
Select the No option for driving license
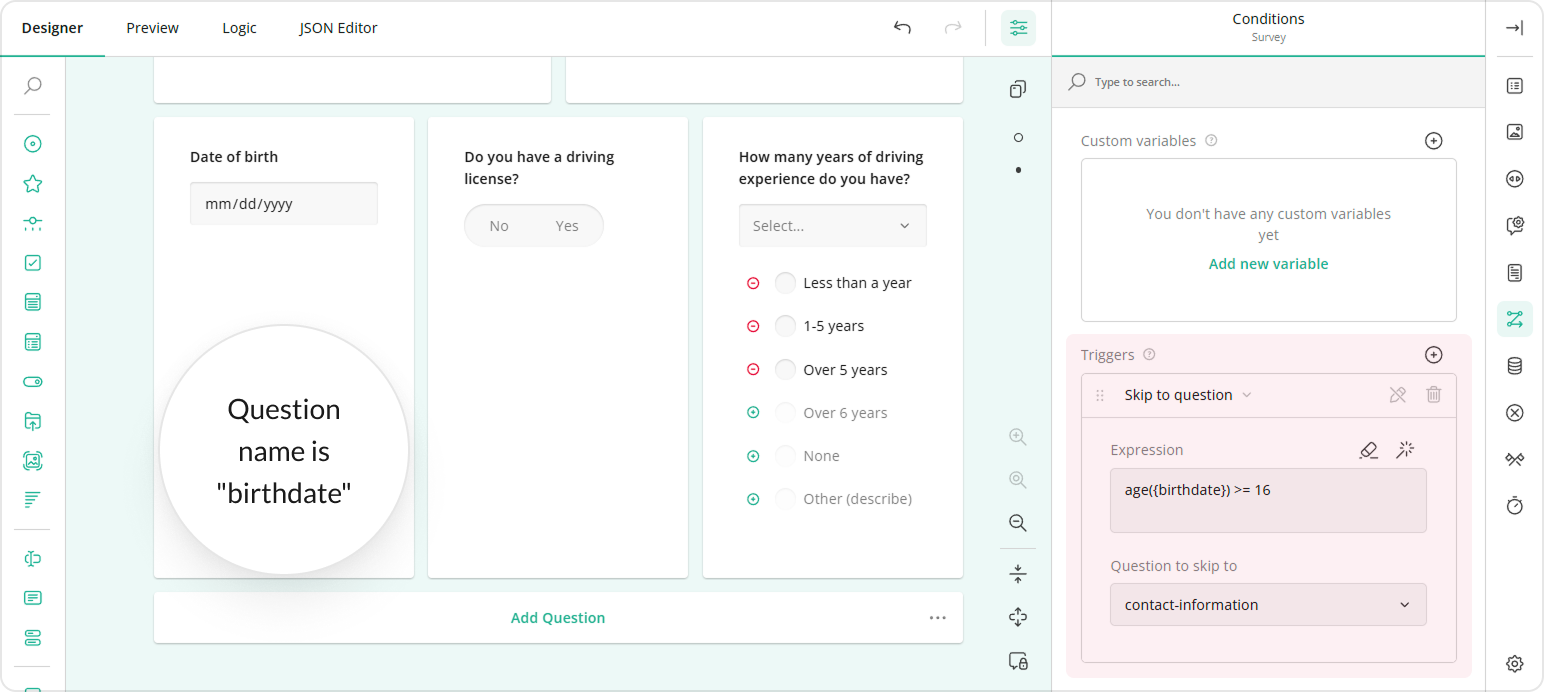pyautogui.click(x=499, y=225)
